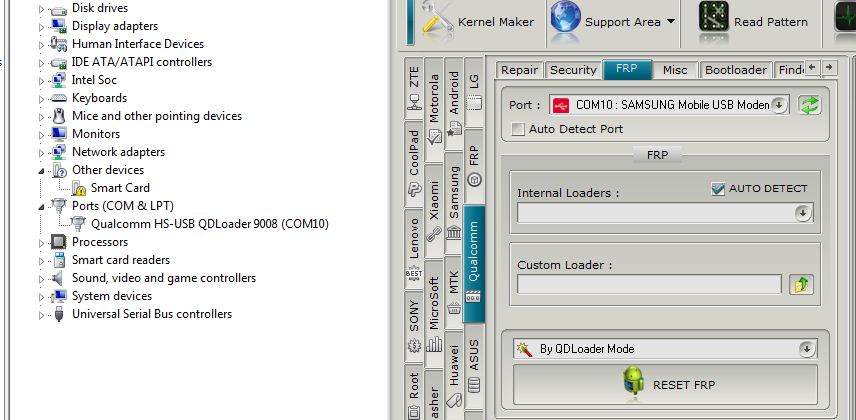Click the IDE ATA/ATAPI controllers icon
This screenshot has height=420, width=856.
pyautogui.click(x=58, y=62)
